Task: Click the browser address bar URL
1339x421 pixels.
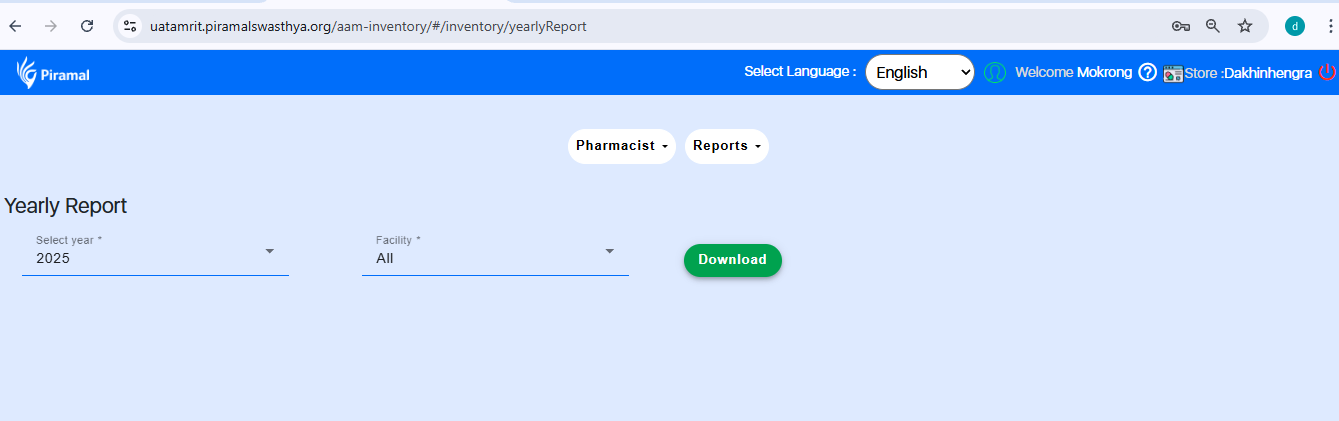Action: point(368,26)
